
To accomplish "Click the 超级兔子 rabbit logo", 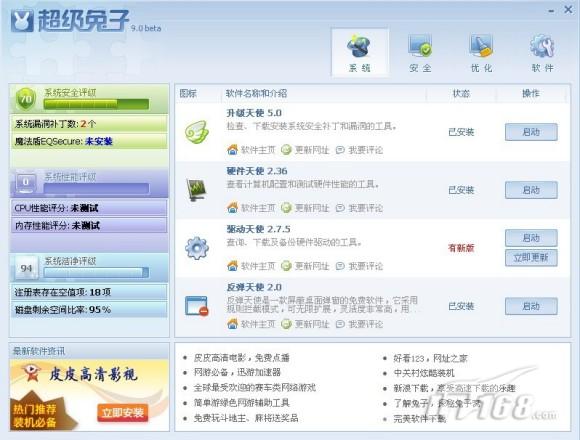I will pos(22,21).
